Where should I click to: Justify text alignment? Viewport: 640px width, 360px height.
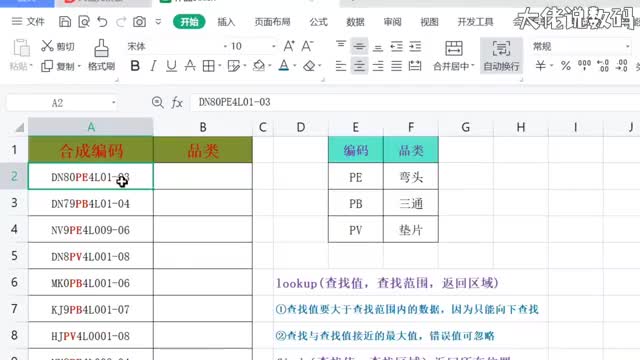pos(396,66)
